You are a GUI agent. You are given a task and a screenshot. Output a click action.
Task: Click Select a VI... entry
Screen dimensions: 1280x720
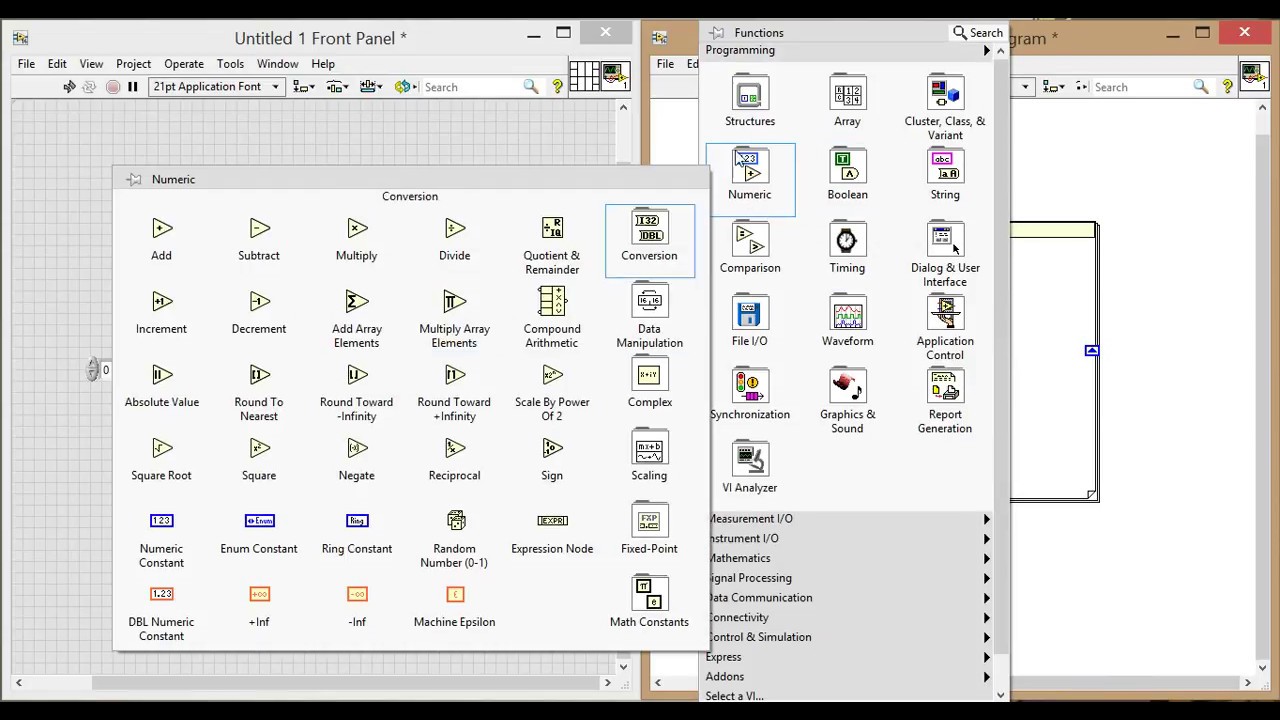click(734, 696)
